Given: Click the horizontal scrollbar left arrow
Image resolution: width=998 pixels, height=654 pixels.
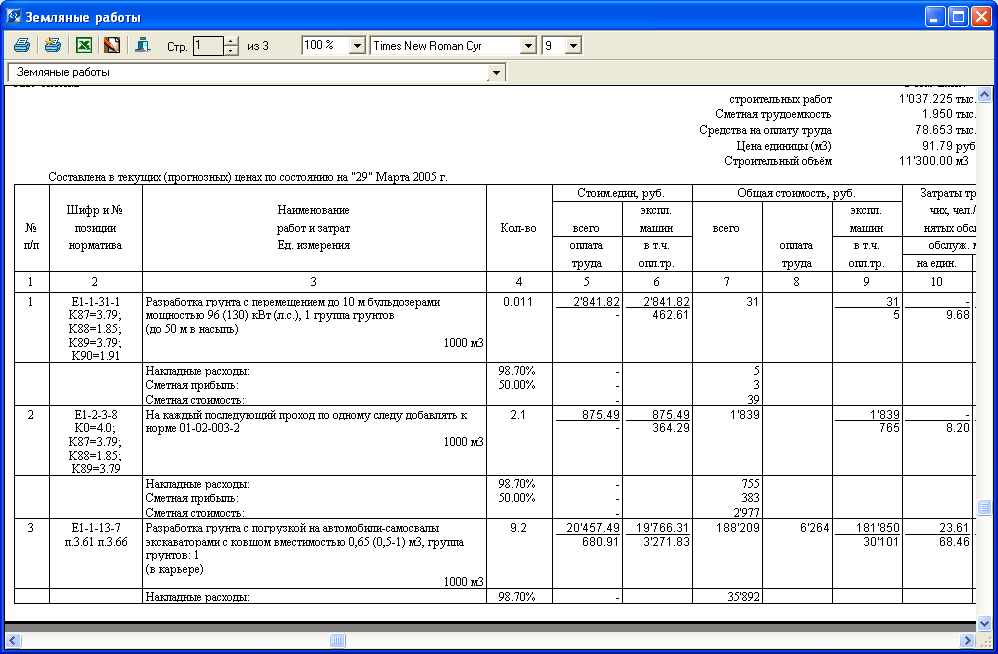Looking at the screenshot, I should (x=13, y=640).
